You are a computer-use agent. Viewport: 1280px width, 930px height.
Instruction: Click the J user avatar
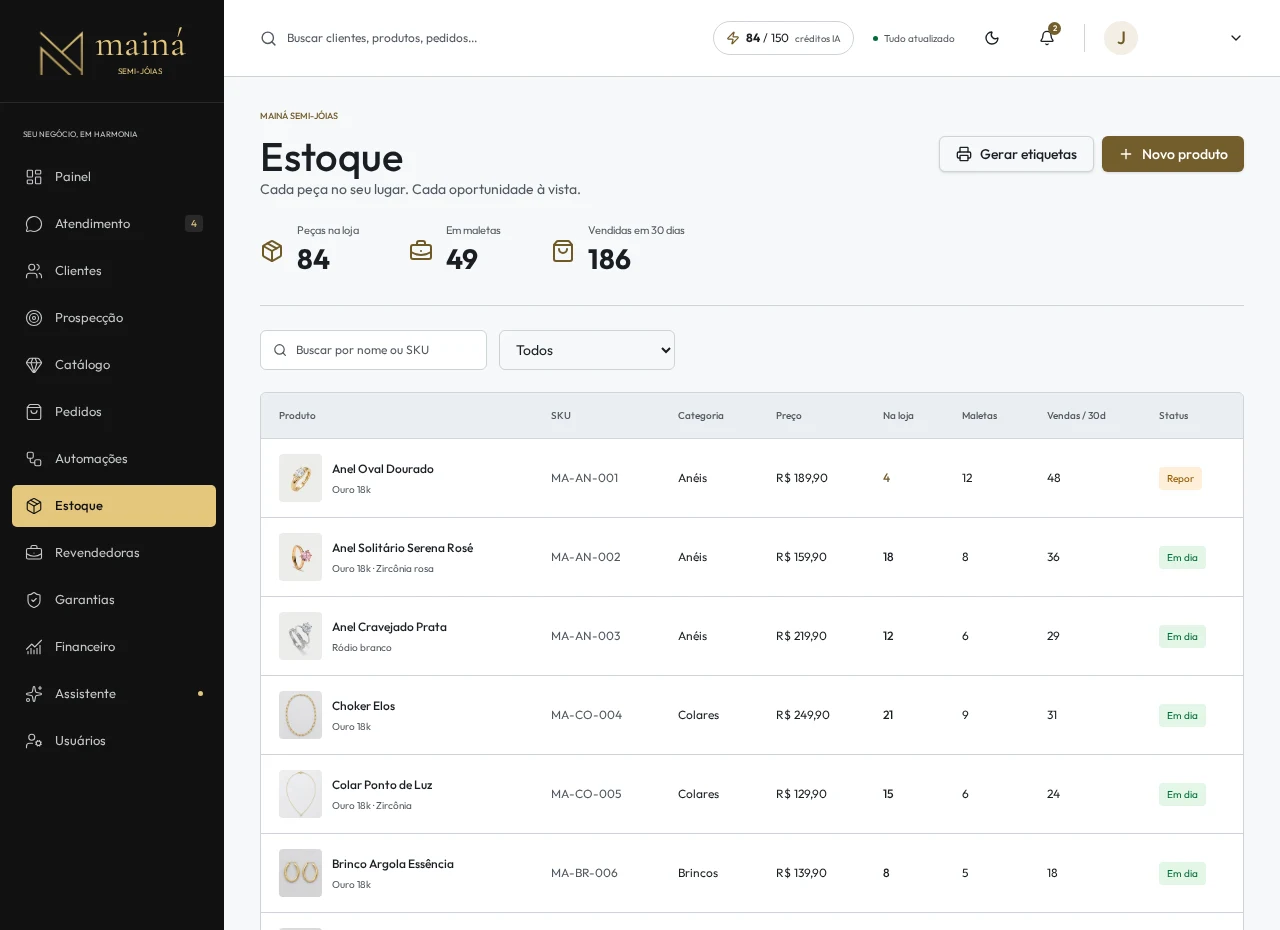1121,38
